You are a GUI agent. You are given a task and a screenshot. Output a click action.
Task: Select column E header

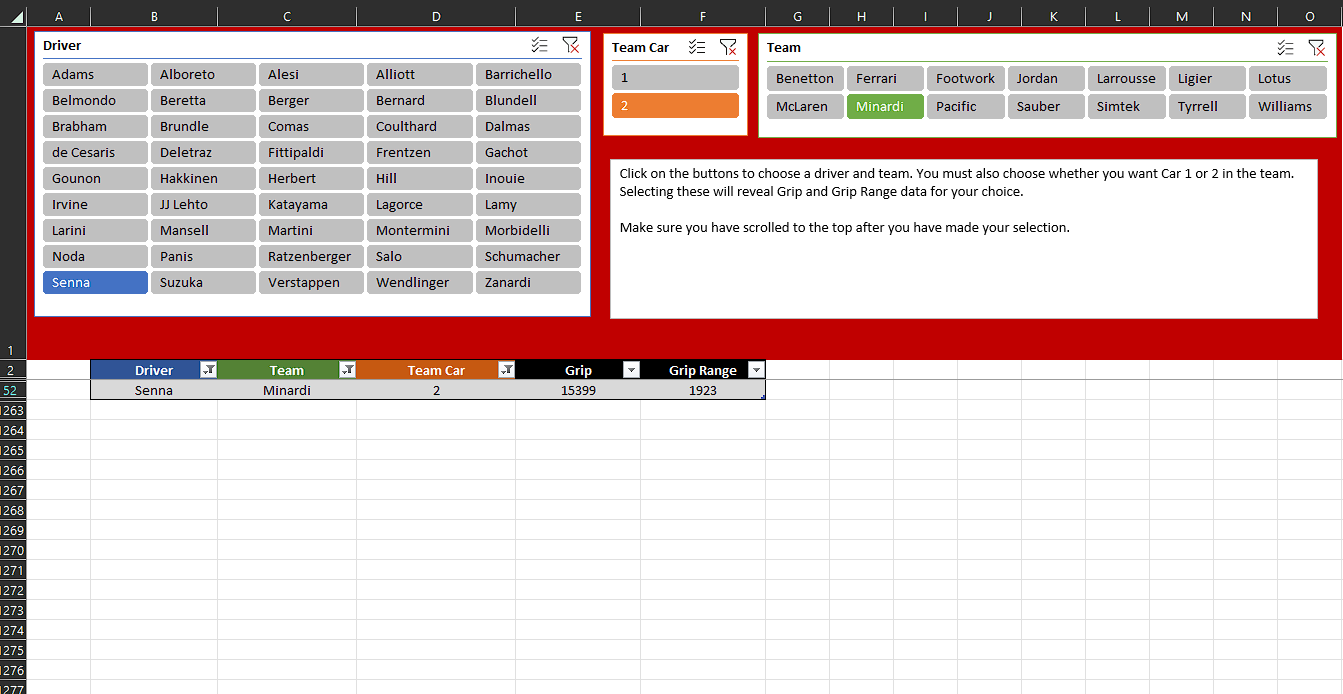tap(578, 17)
